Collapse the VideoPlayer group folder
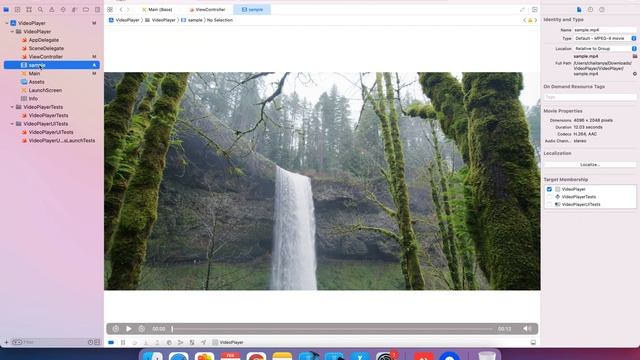Screen dimensions: 640x360 click(12, 31)
